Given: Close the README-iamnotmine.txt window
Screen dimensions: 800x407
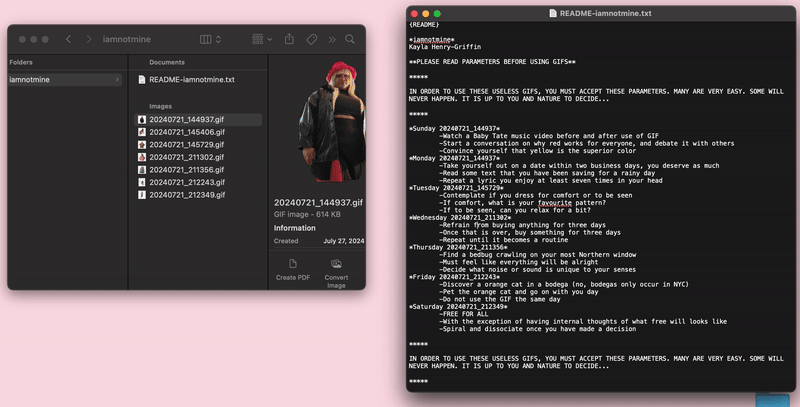Looking at the screenshot, I should [x=414, y=14].
